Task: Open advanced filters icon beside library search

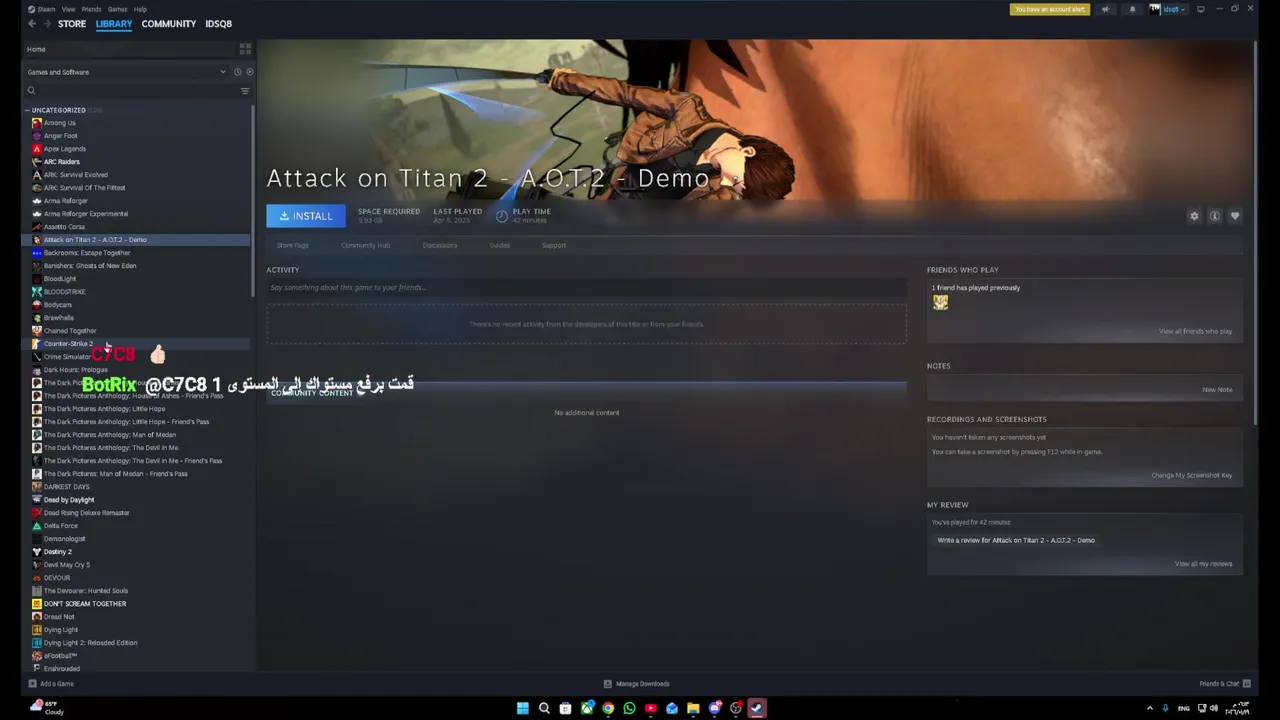Action: click(245, 91)
